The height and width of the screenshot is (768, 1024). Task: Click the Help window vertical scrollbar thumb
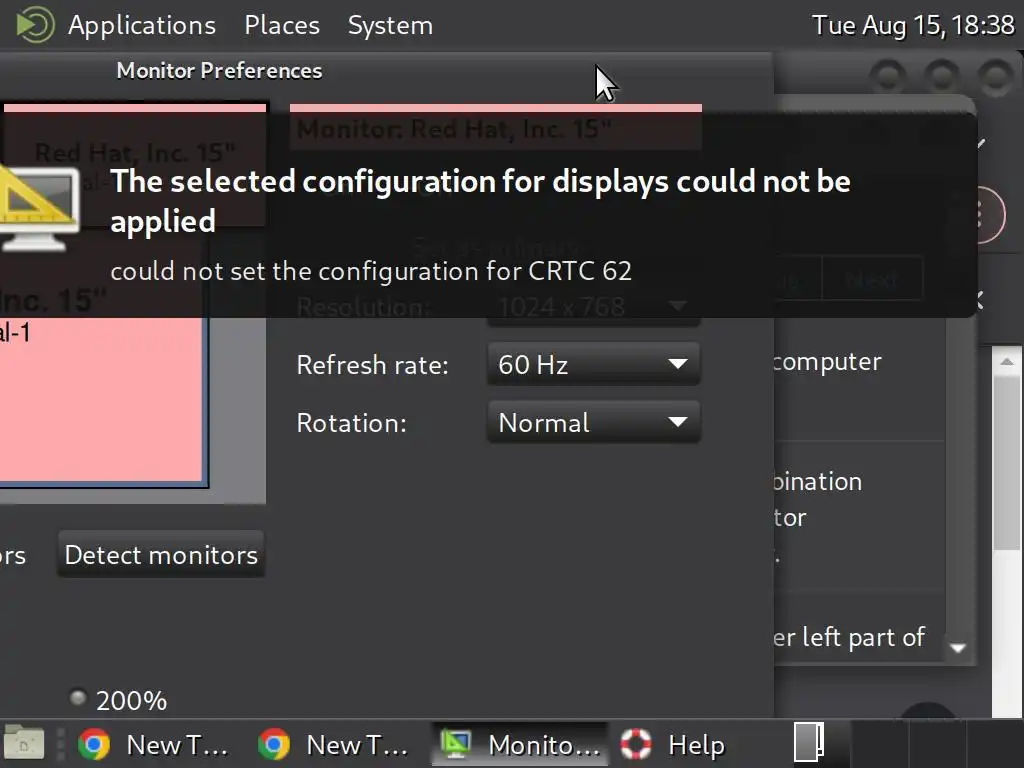(x=1006, y=462)
